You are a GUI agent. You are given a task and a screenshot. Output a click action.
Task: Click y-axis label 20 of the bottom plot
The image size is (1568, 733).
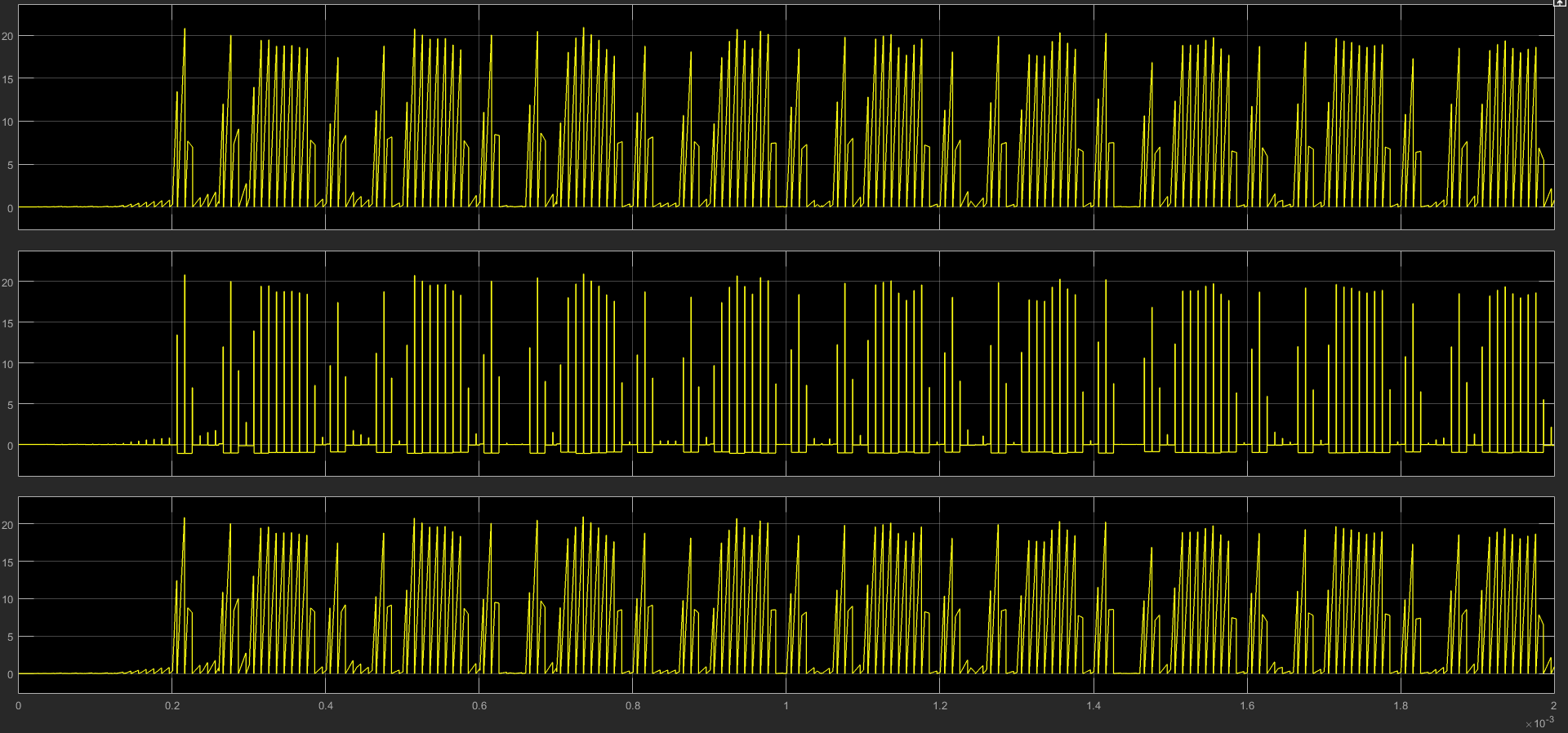tap(8, 525)
